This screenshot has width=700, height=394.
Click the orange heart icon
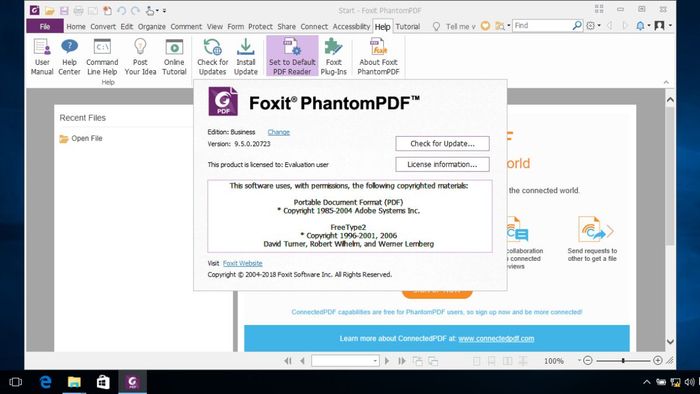(485, 26)
